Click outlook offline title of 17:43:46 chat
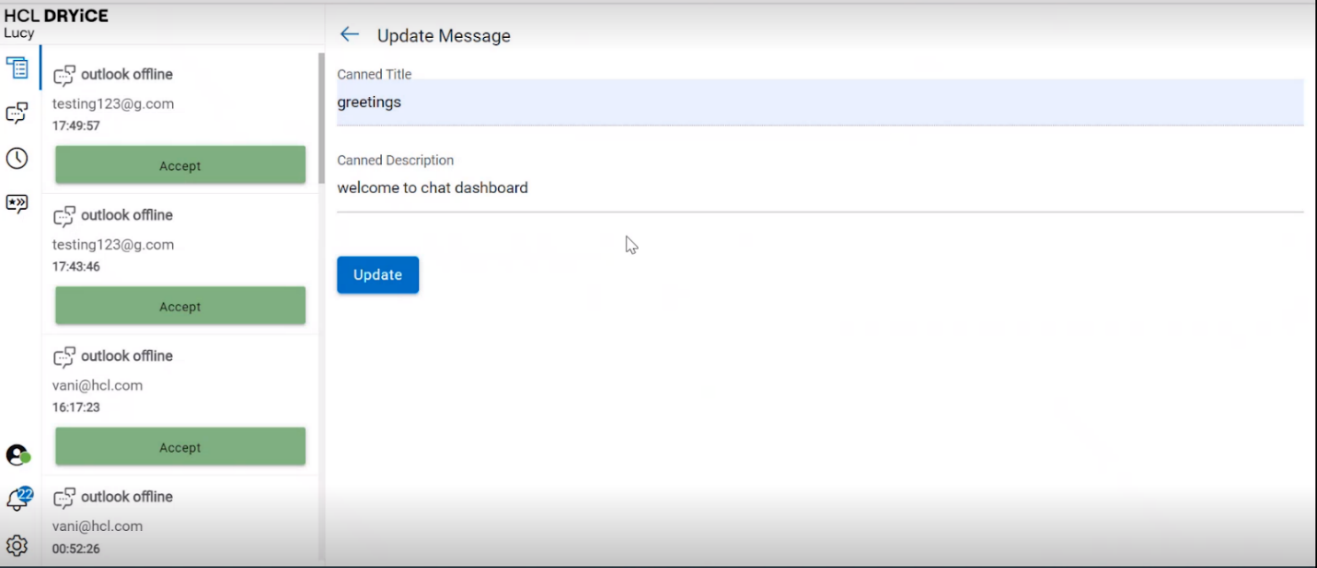Screen dimensions: 1317x568 pos(127,215)
